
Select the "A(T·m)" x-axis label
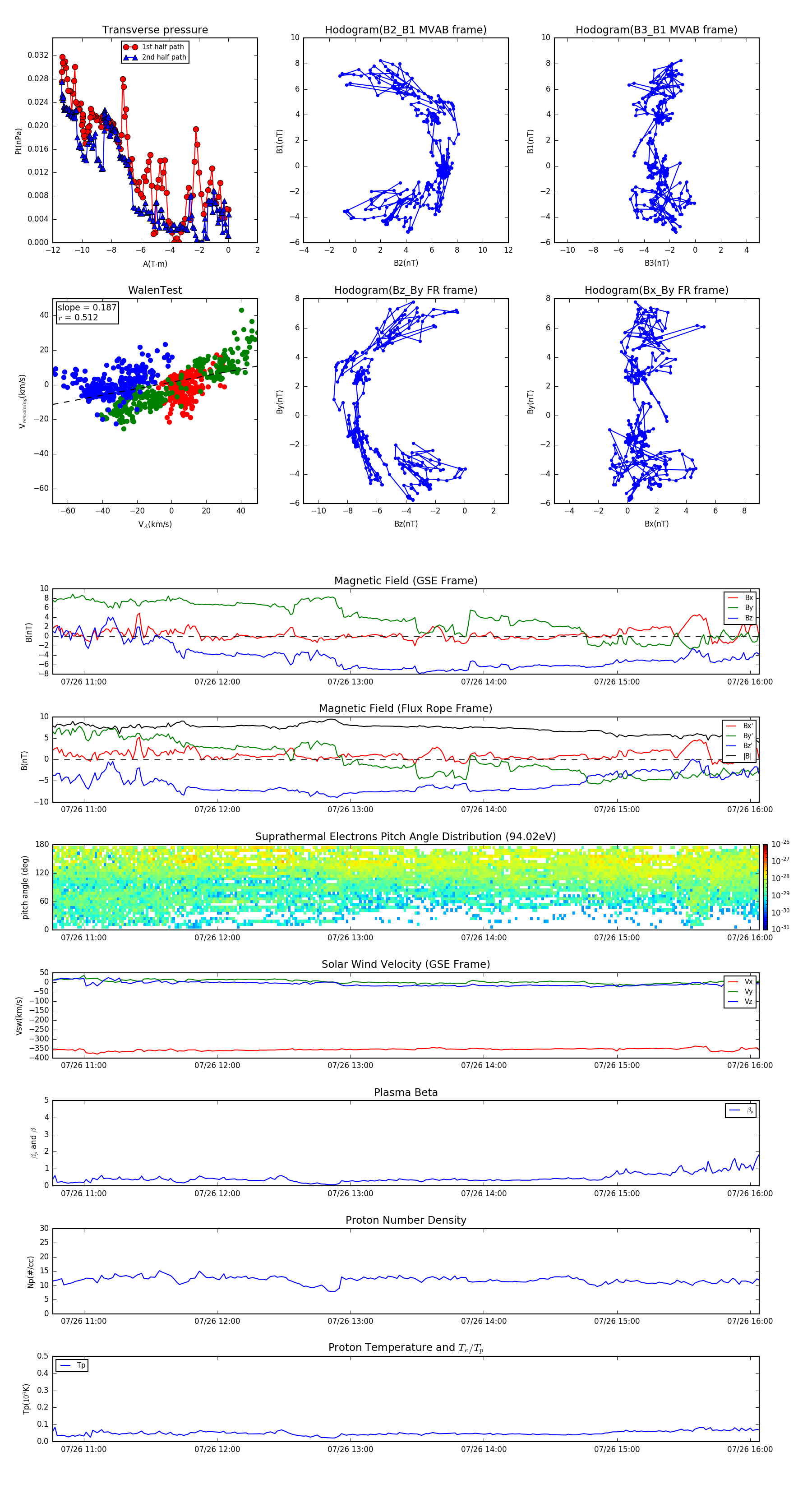pyautogui.click(x=155, y=264)
